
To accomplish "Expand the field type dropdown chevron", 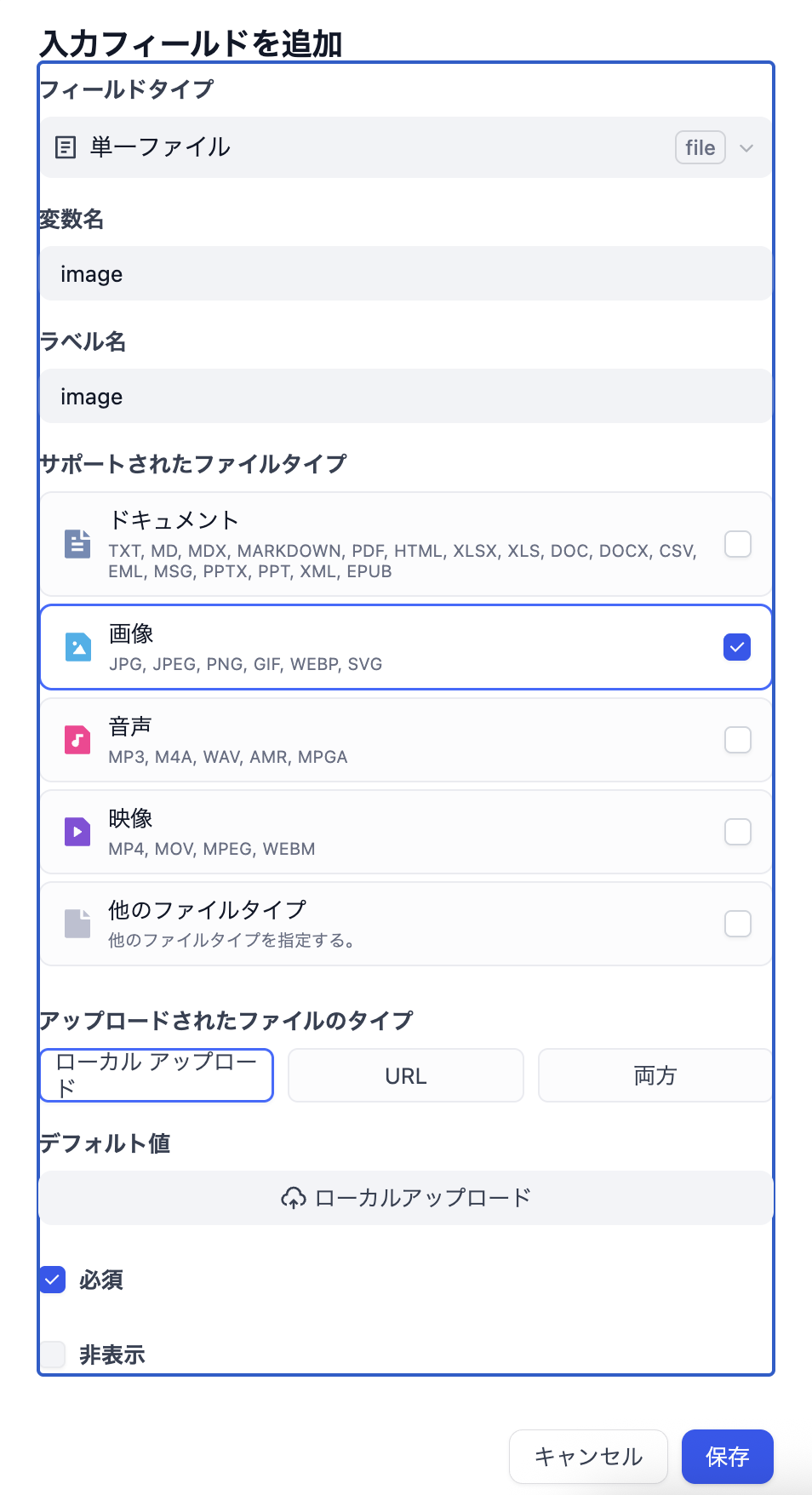I will coord(746,148).
